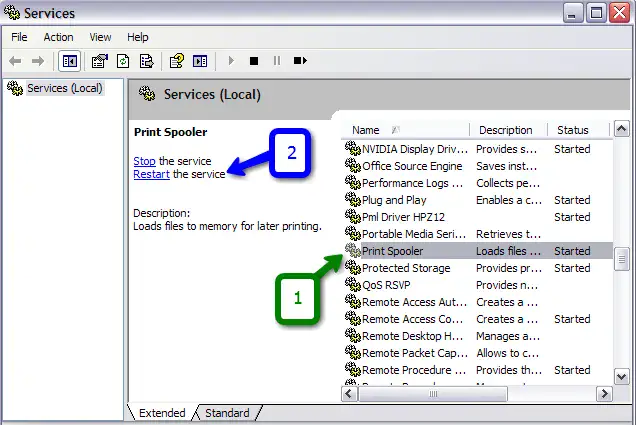Switch to the Extended tab
Image resolution: width=636 pixels, height=425 pixels.
tap(162, 413)
